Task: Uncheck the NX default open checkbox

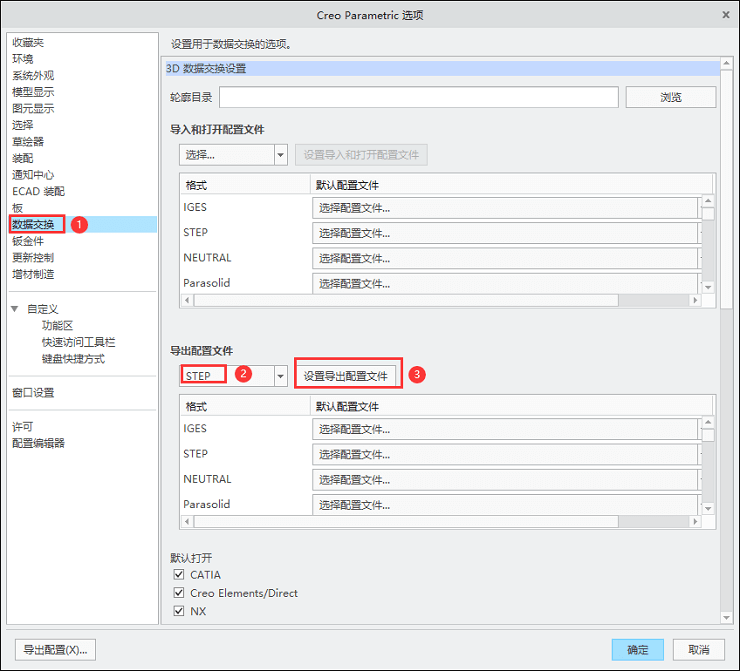Action: tap(179, 611)
